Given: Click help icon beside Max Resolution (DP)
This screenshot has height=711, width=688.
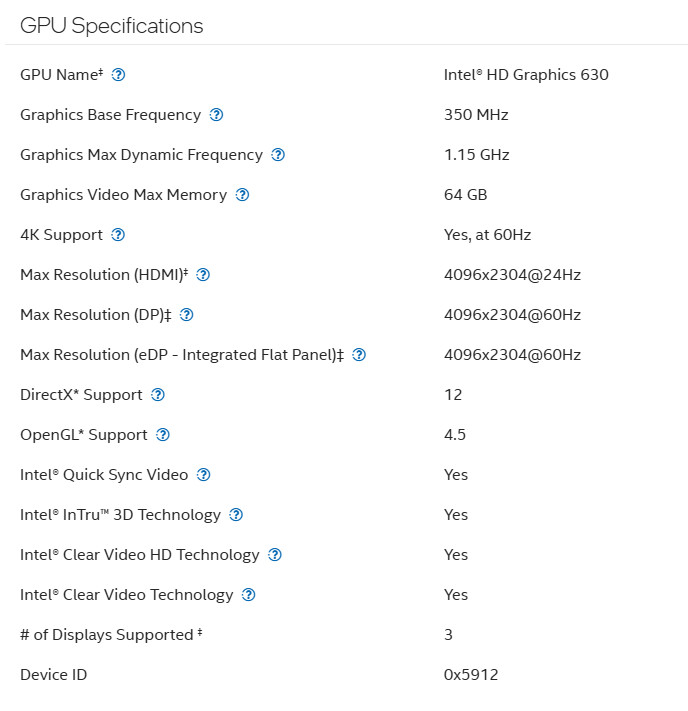Looking at the screenshot, I should 186,315.
